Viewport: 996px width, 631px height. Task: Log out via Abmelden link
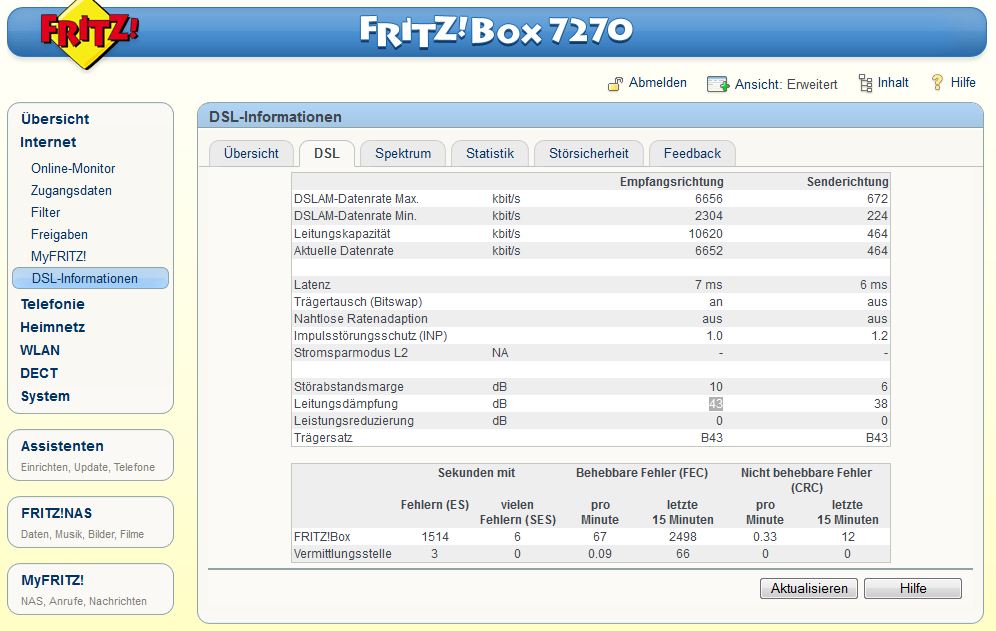[x=657, y=83]
